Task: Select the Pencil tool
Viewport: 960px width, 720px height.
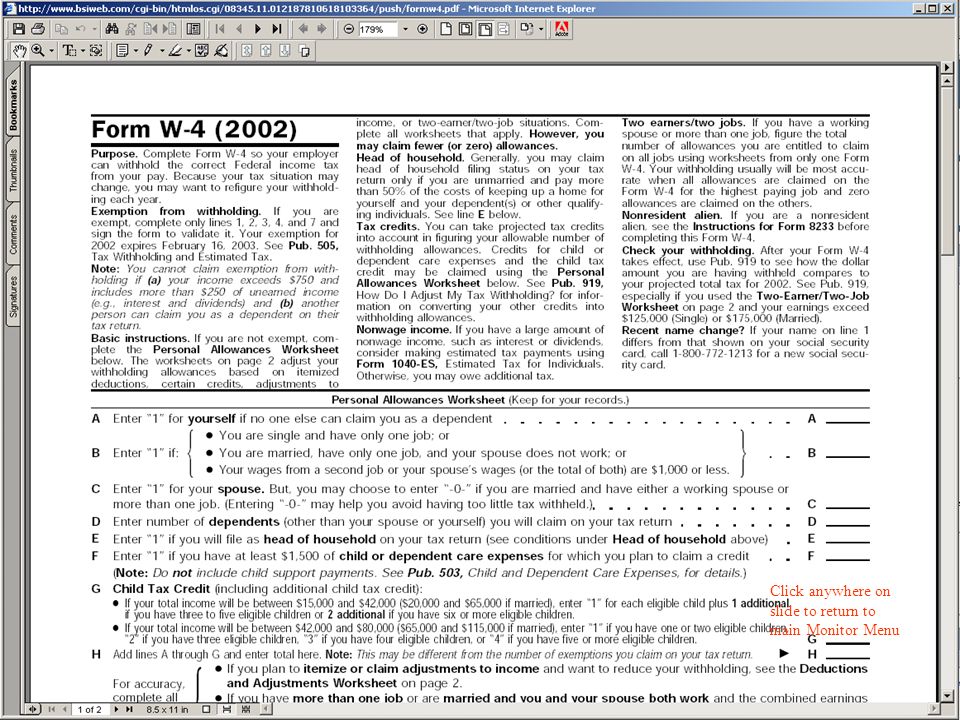Action: pos(149,51)
